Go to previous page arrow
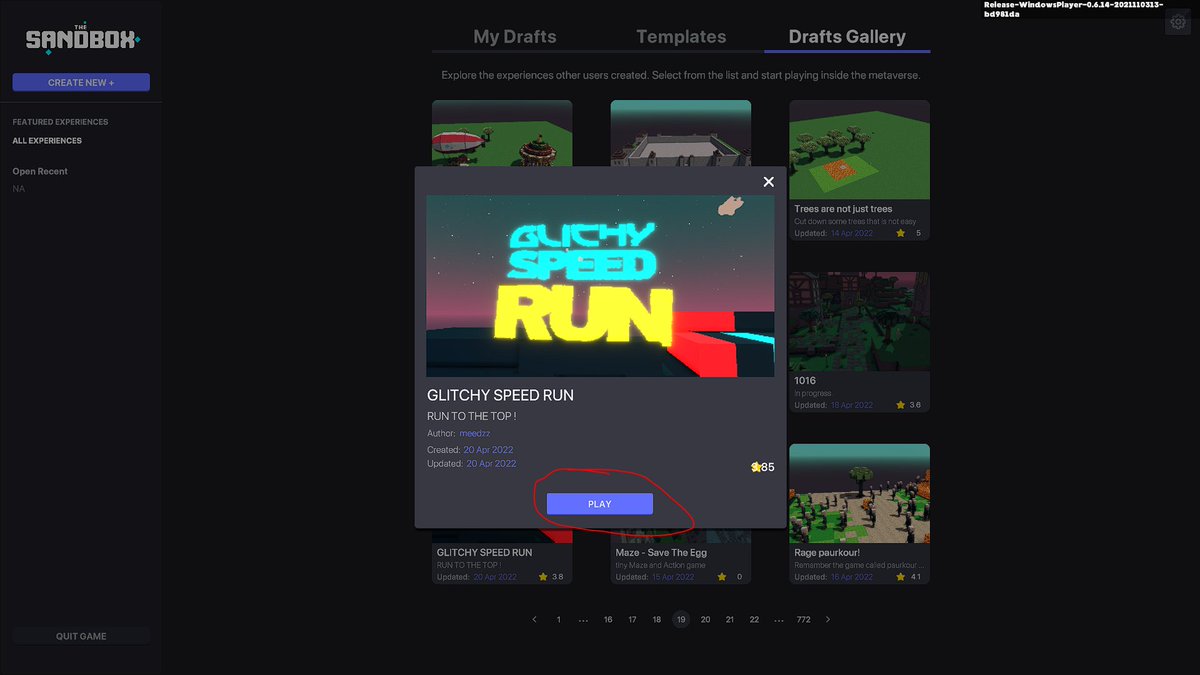Image resolution: width=1200 pixels, height=675 pixels. coord(534,620)
